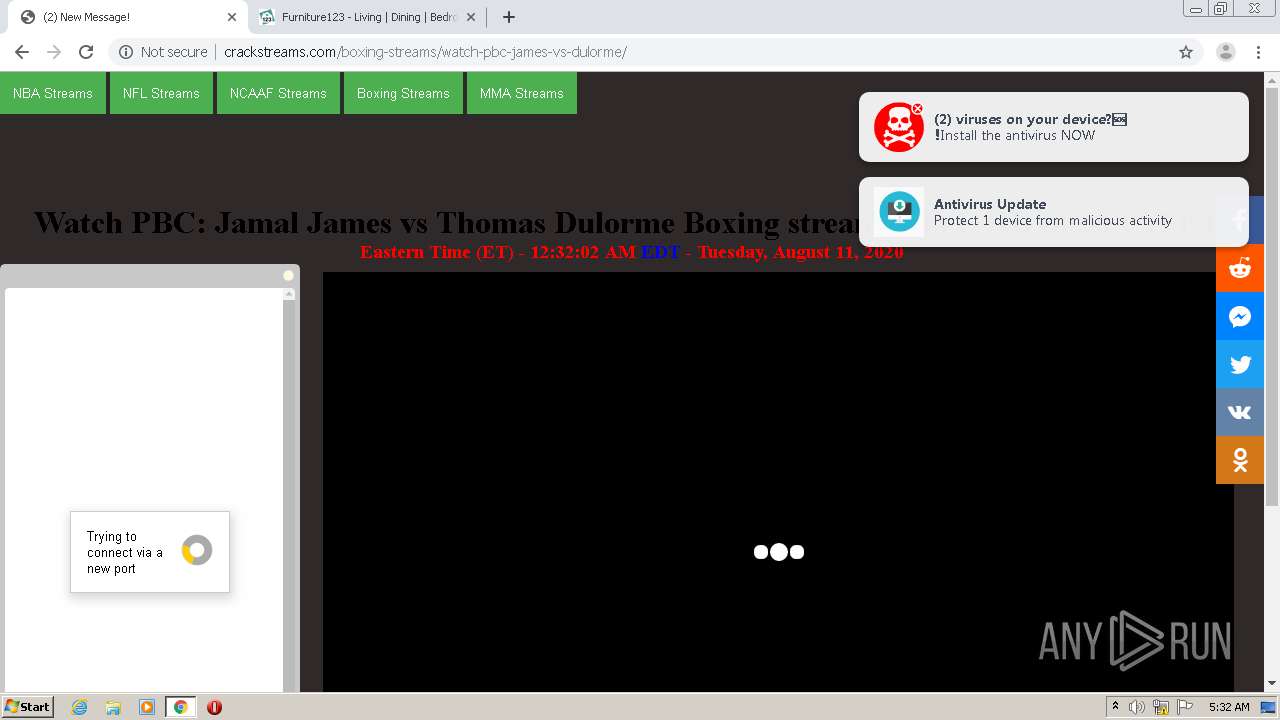This screenshot has height=720, width=1280.
Task: Open the Chrome three-dot menu
Action: 1258,52
